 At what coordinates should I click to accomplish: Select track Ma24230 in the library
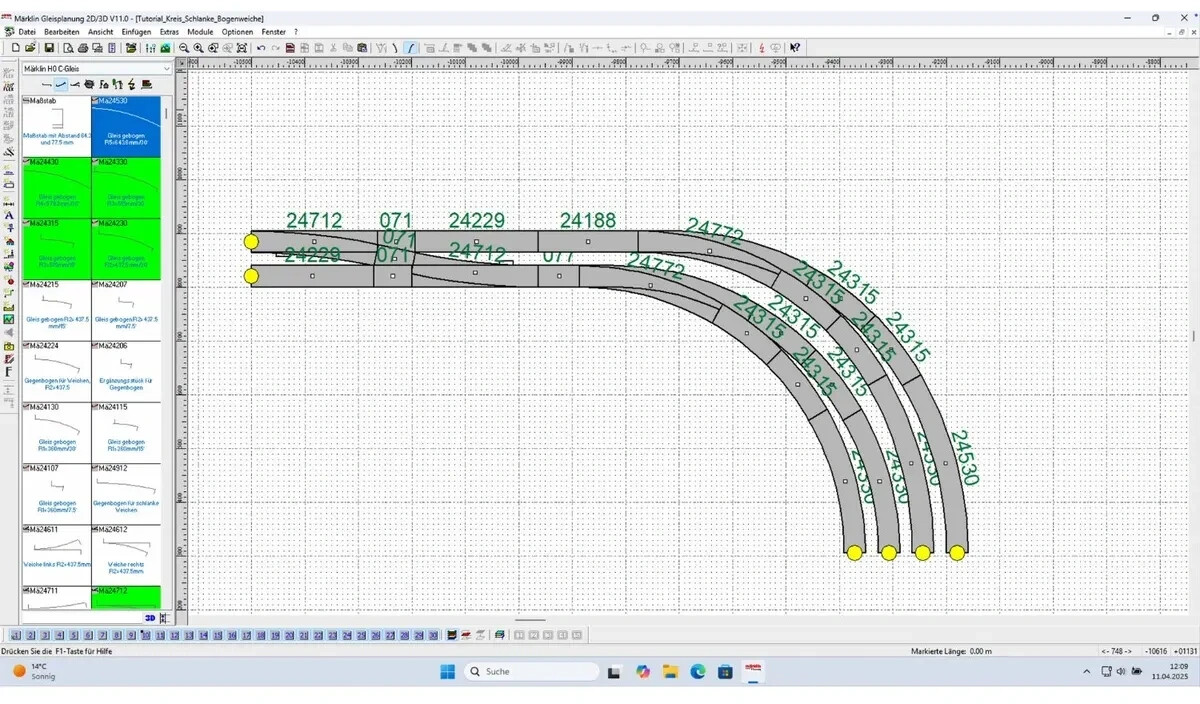pos(125,248)
